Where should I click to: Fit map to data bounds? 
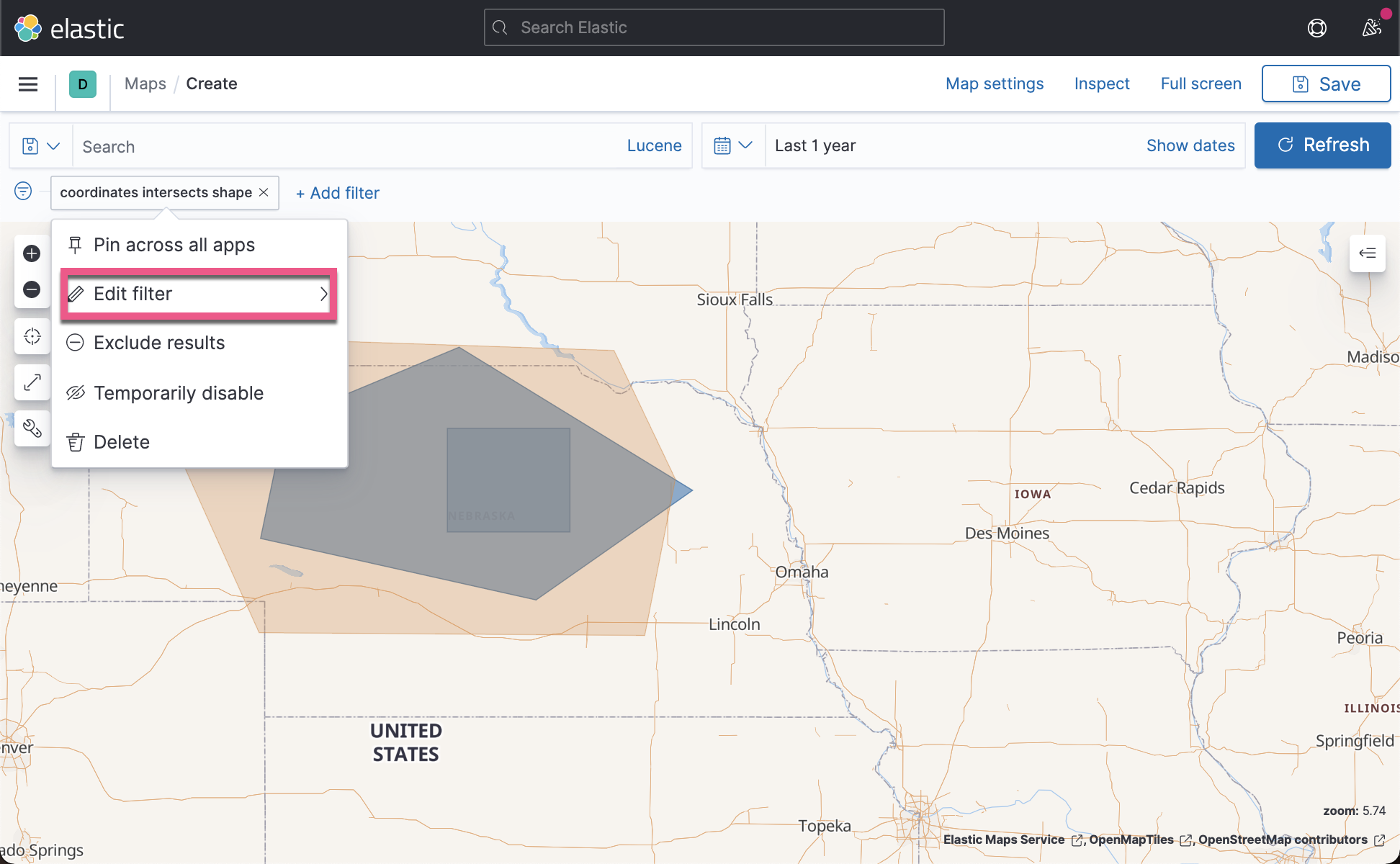point(32,382)
